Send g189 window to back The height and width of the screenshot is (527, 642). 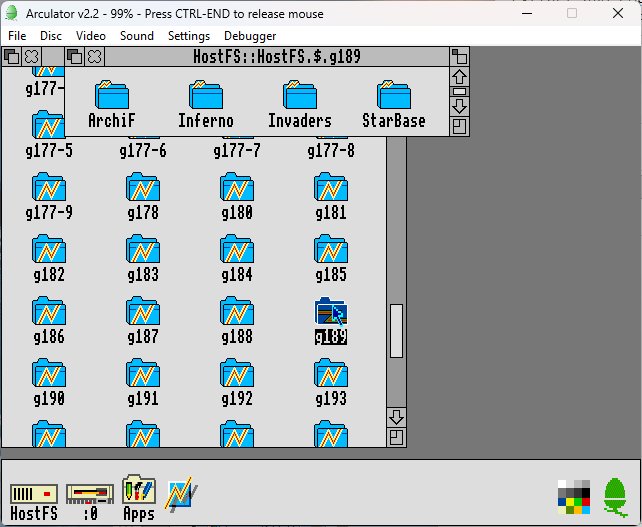(75, 56)
